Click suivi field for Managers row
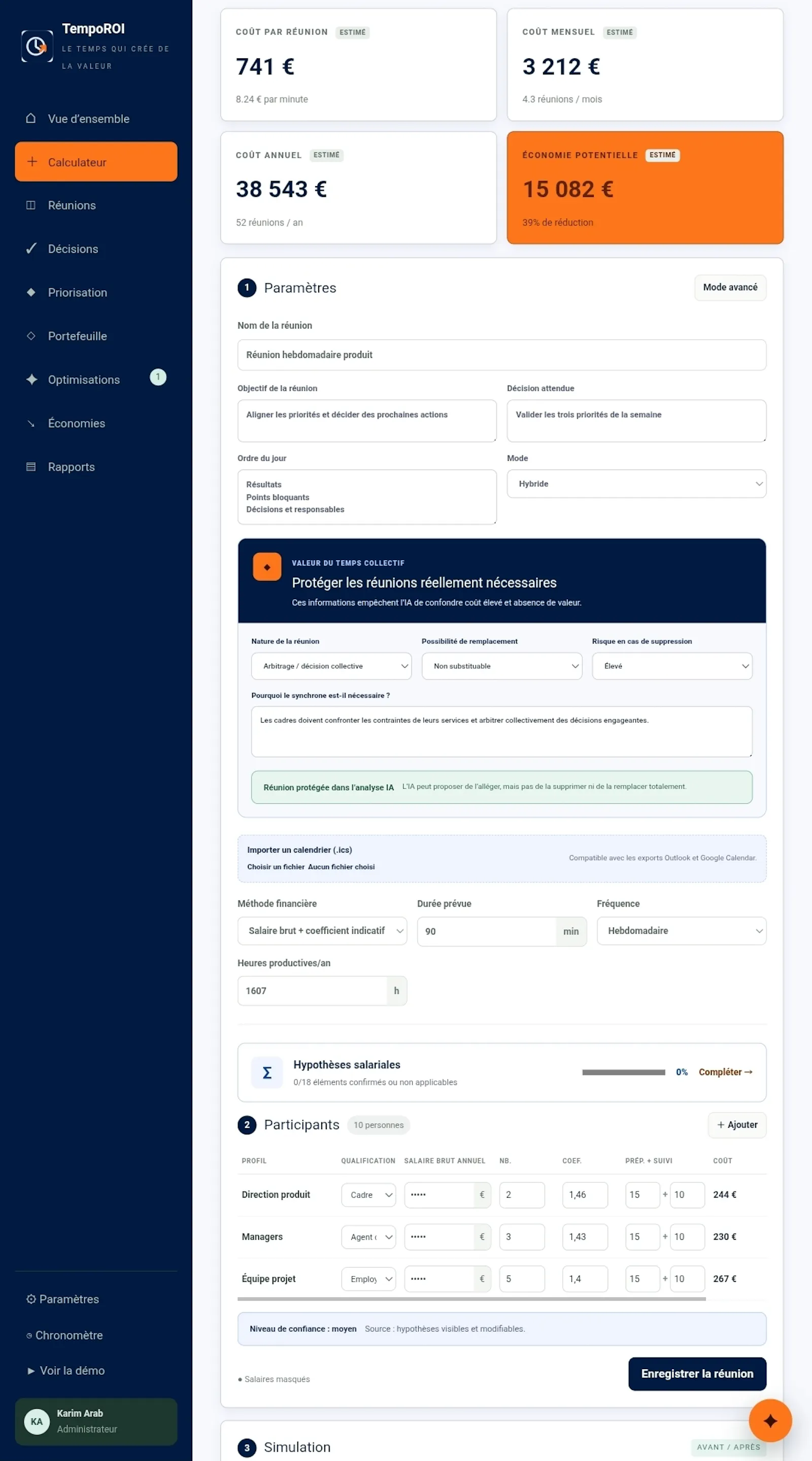Image resolution: width=812 pixels, height=1461 pixels. point(687,1236)
